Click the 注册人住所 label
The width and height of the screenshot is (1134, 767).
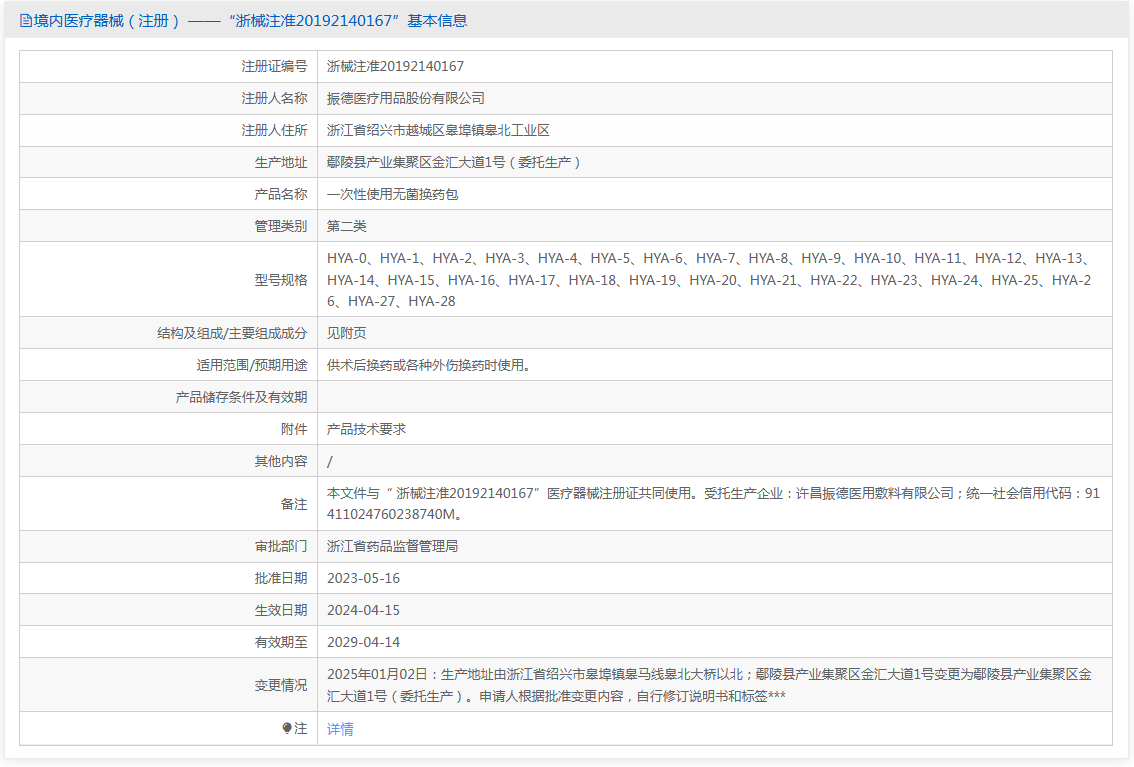(274, 130)
